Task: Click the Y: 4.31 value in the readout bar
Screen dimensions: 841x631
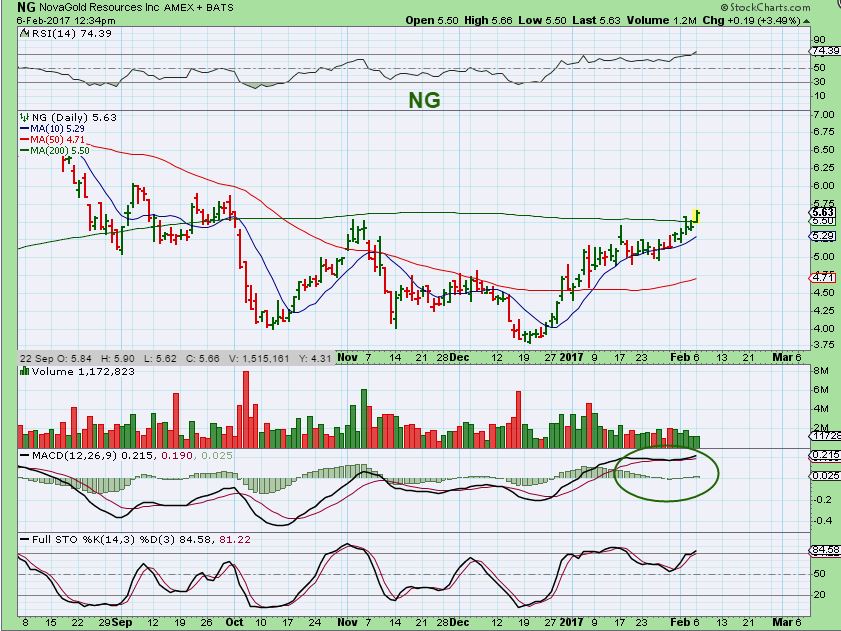Action: pyautogui.click(x=314, y=358)
